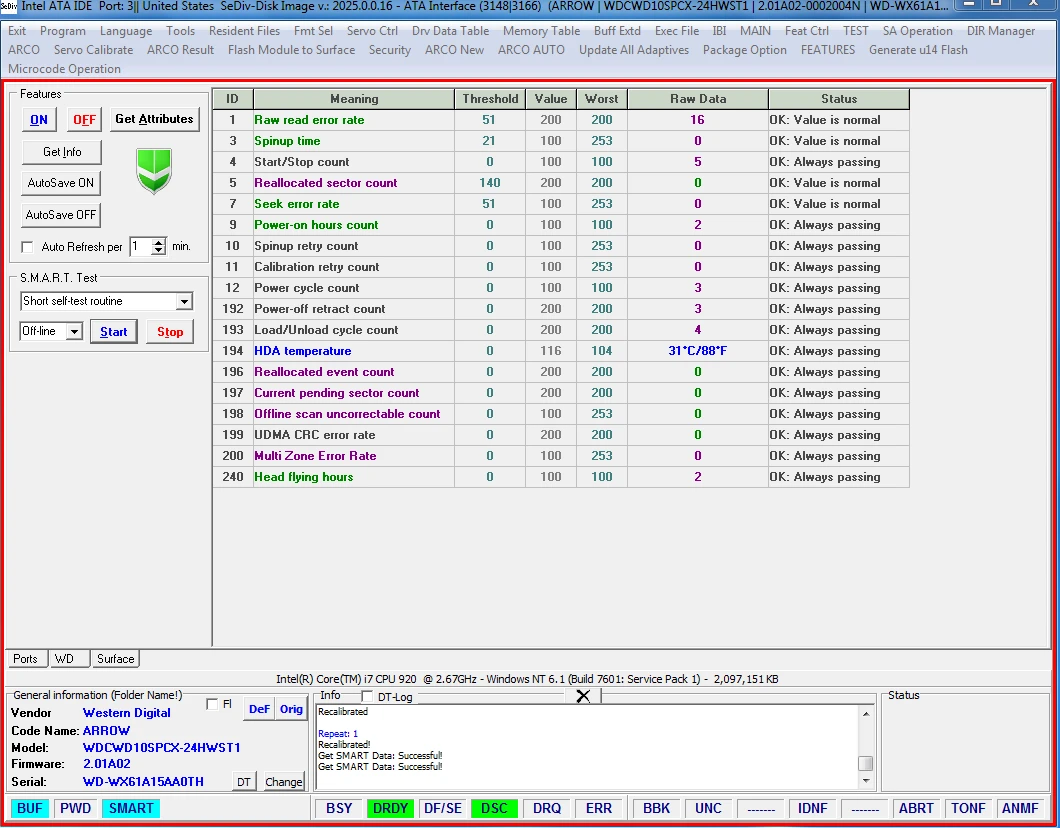Click the X icon above the Info log

tap(583, 696)
